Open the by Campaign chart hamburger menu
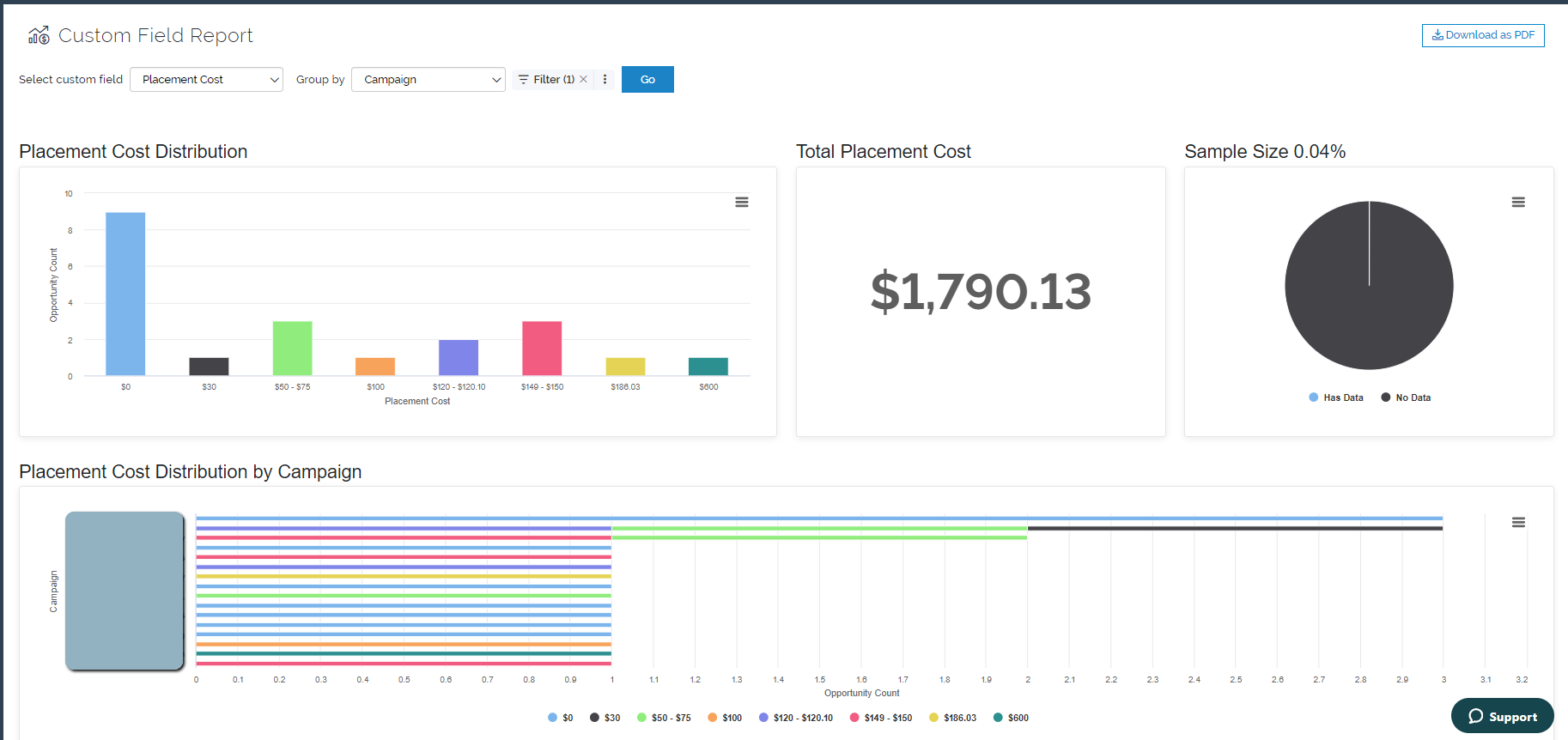1568x740 pixels. (x=1518, y=523)
